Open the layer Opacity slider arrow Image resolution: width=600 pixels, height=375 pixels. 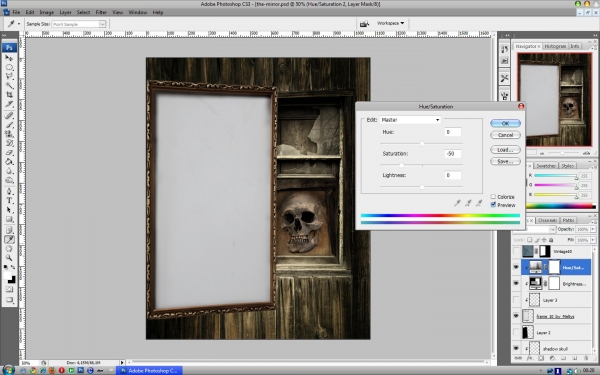(x=593, y=229)
